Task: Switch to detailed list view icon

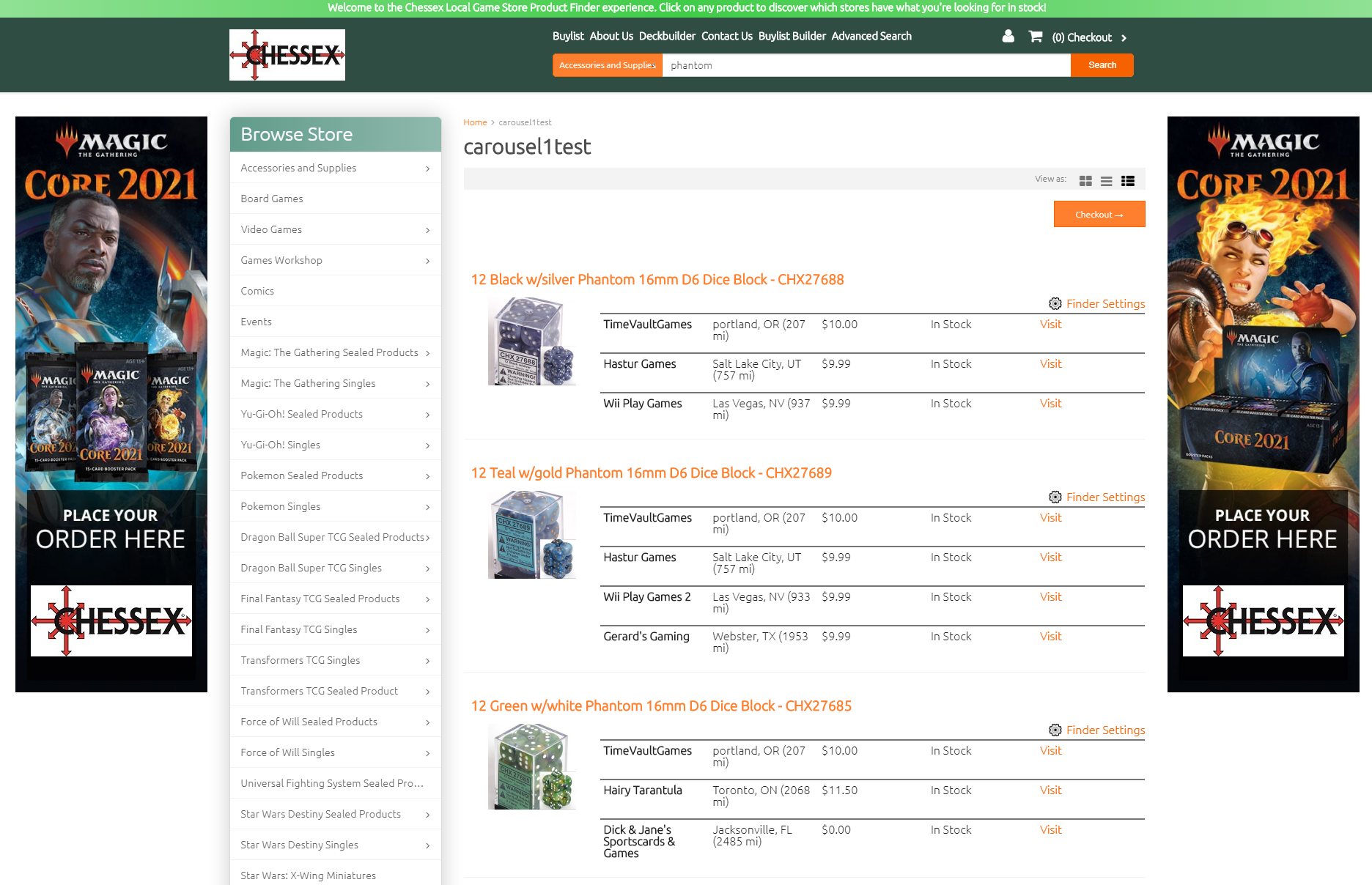Action: click(1128, 180)
